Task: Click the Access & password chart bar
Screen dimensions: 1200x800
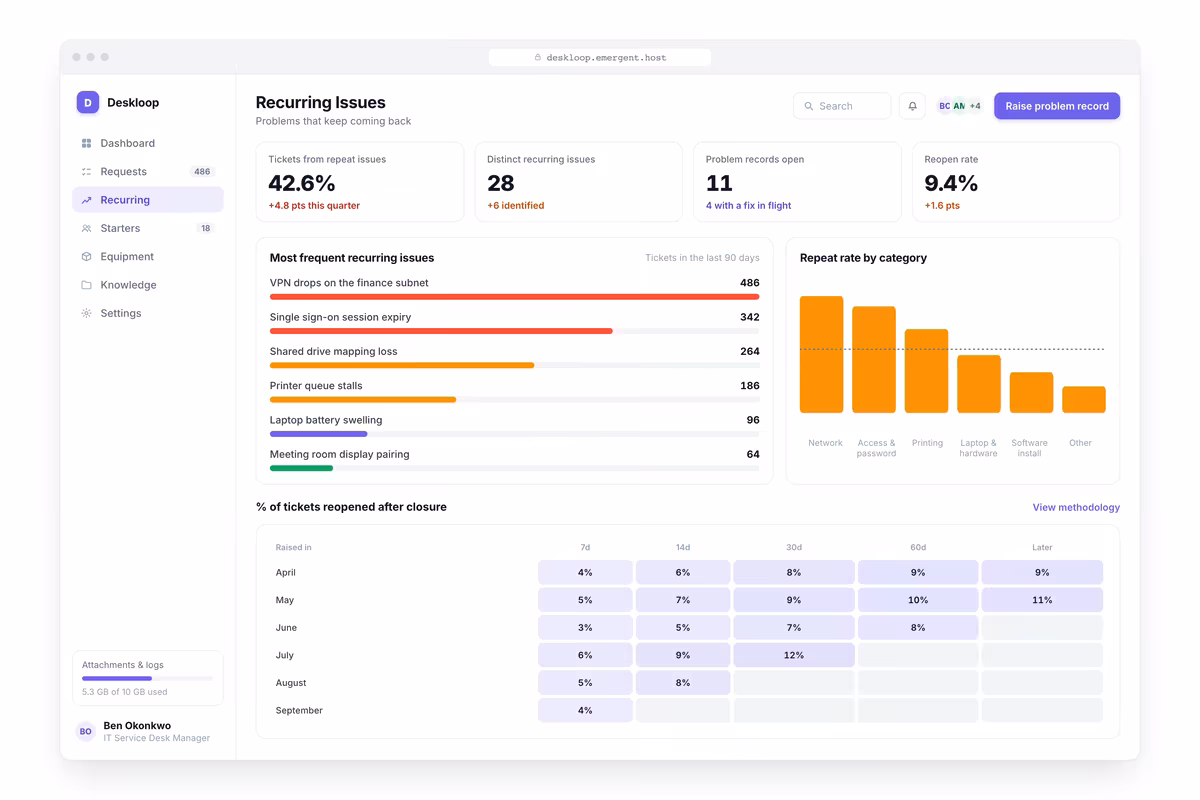Action: [874, 360]
